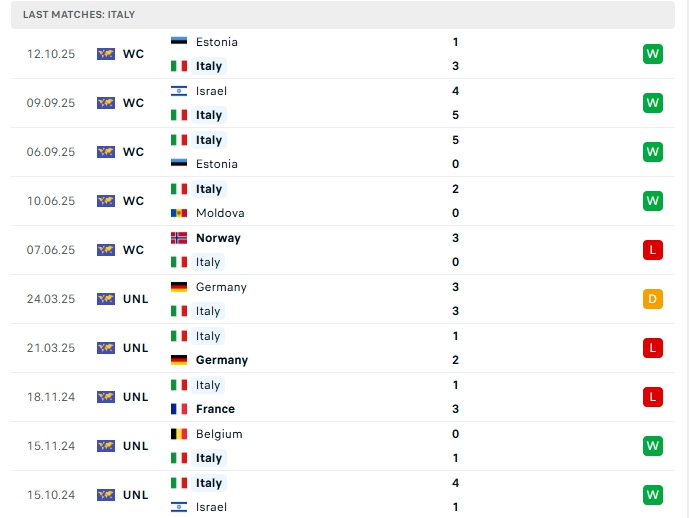
Task: Click the Estonia flag in the 12.10.25 match
Action: pyautogui.click(x=179, y=42)
